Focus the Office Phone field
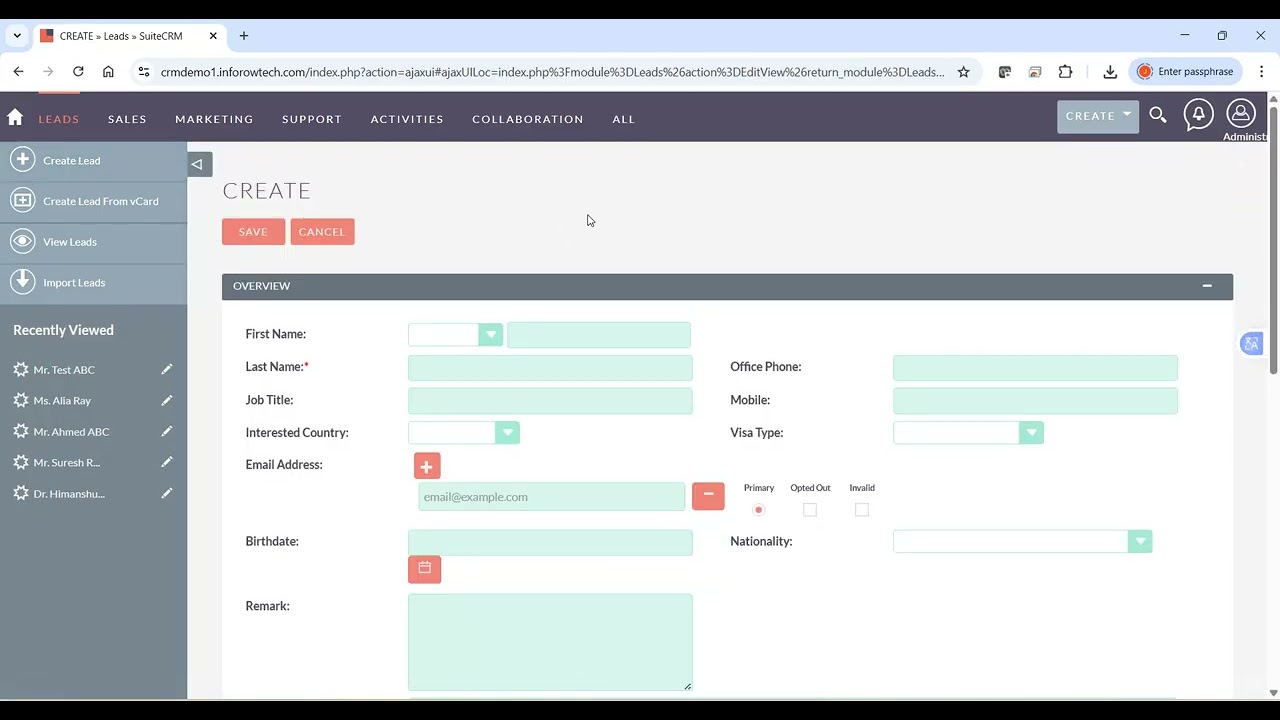Screen dimensions: 1280x720 pyautogui.click(x=1035, y=368)
